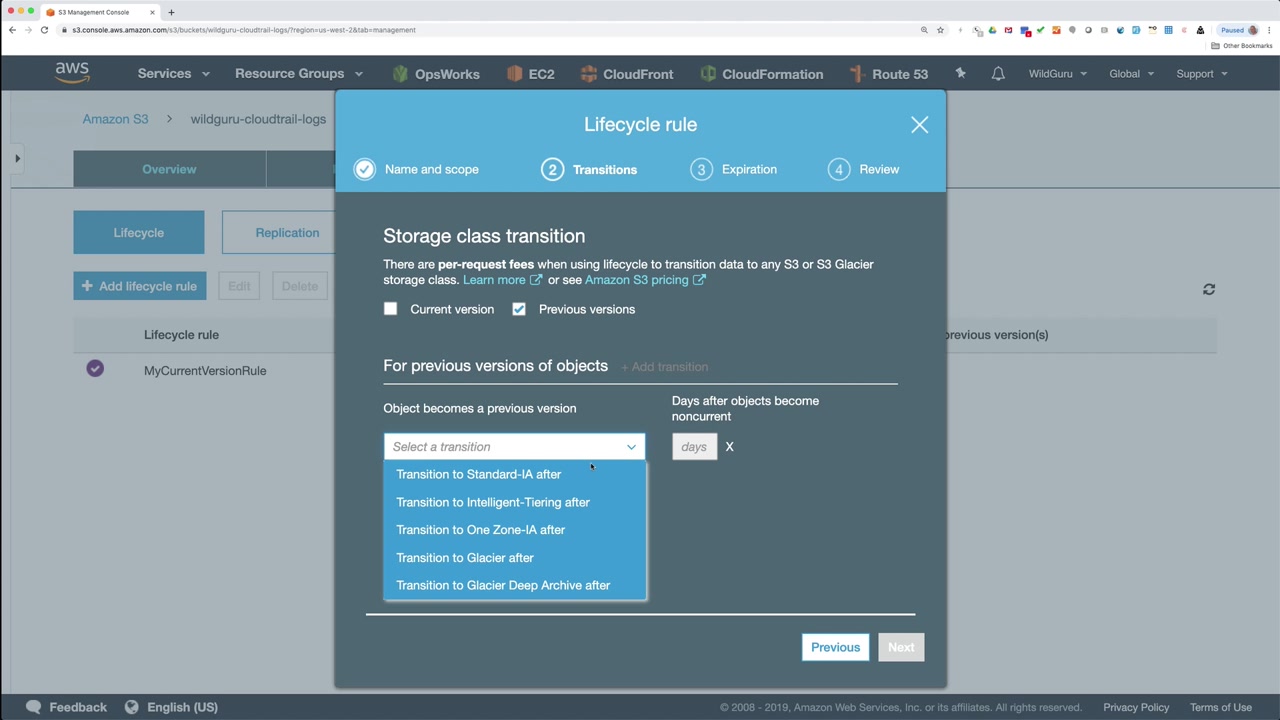Uncheck the Previous versions checkbox

(x=519, y=309)
